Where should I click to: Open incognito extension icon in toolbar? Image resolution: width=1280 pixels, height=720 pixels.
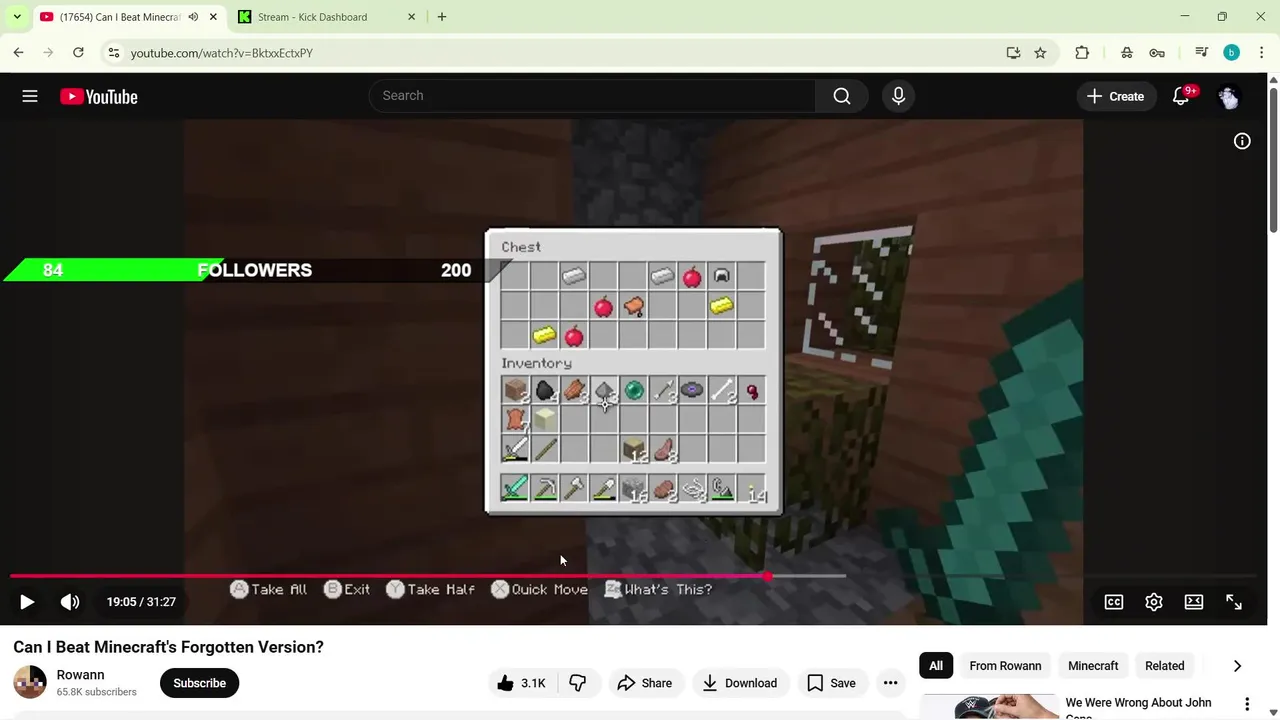point(1127,53)
